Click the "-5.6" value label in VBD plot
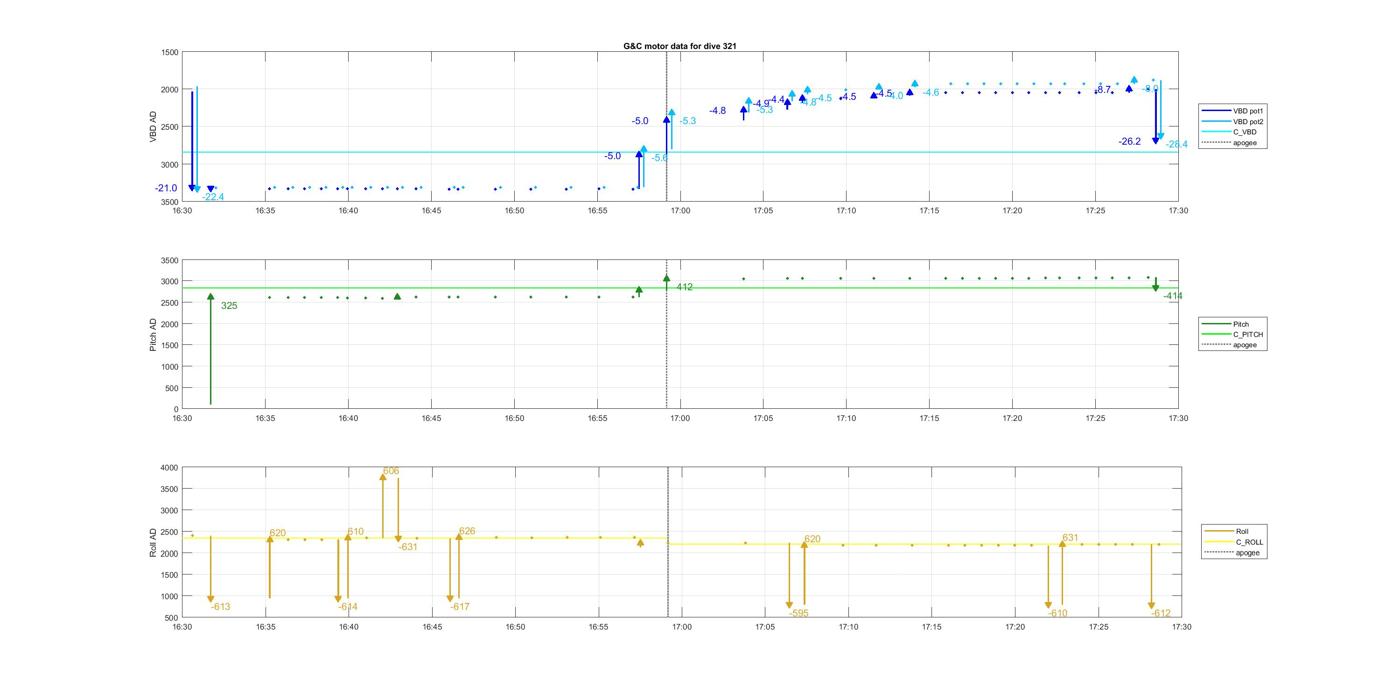Viewport: 1400px width, 693px height. pyautogui.click(x=660, y=158)
